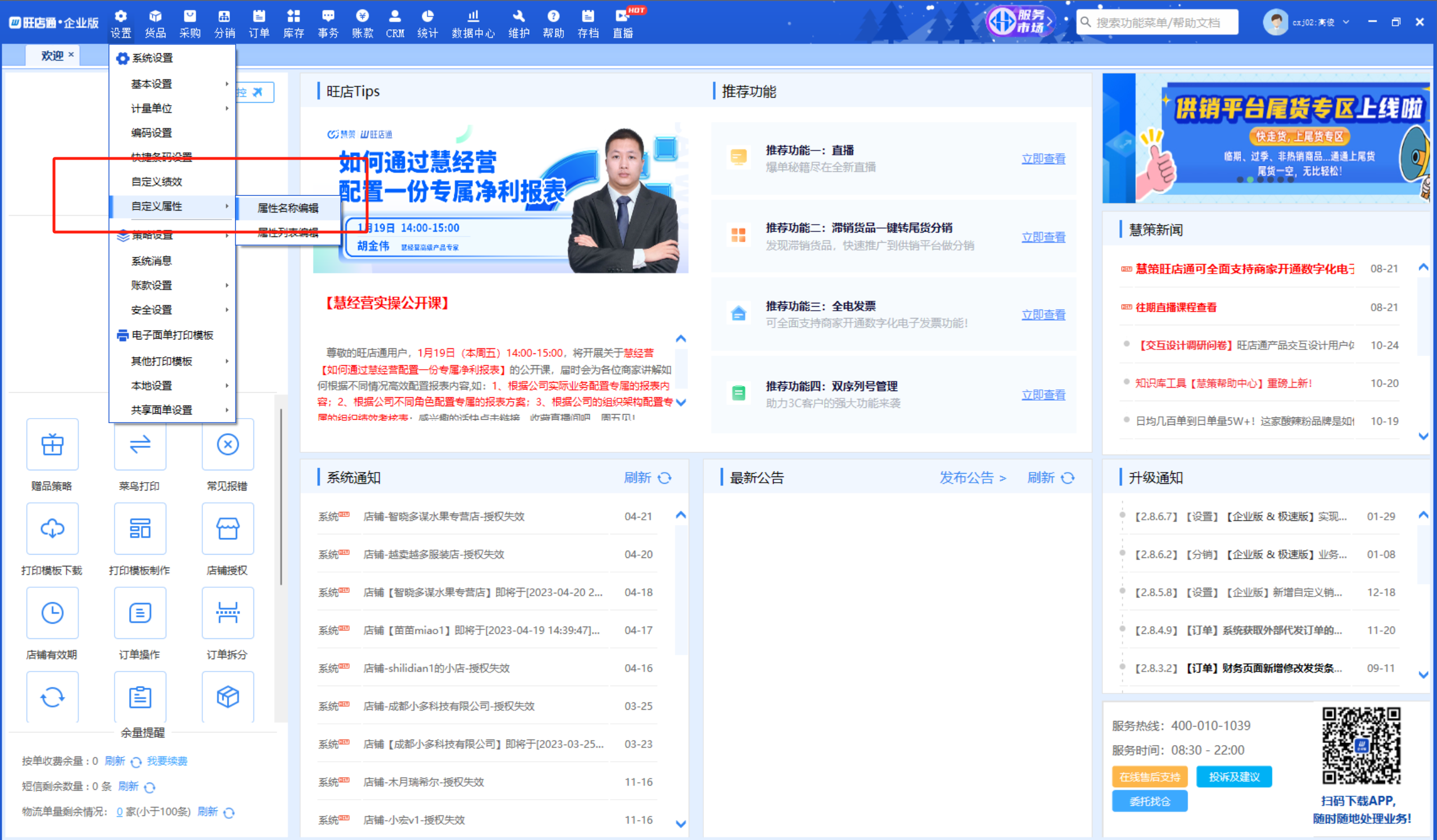The height and width of the screenshot is (840, 1437).
Task: Click 在线售后支持 button
Action: [x=1150, y=777]
